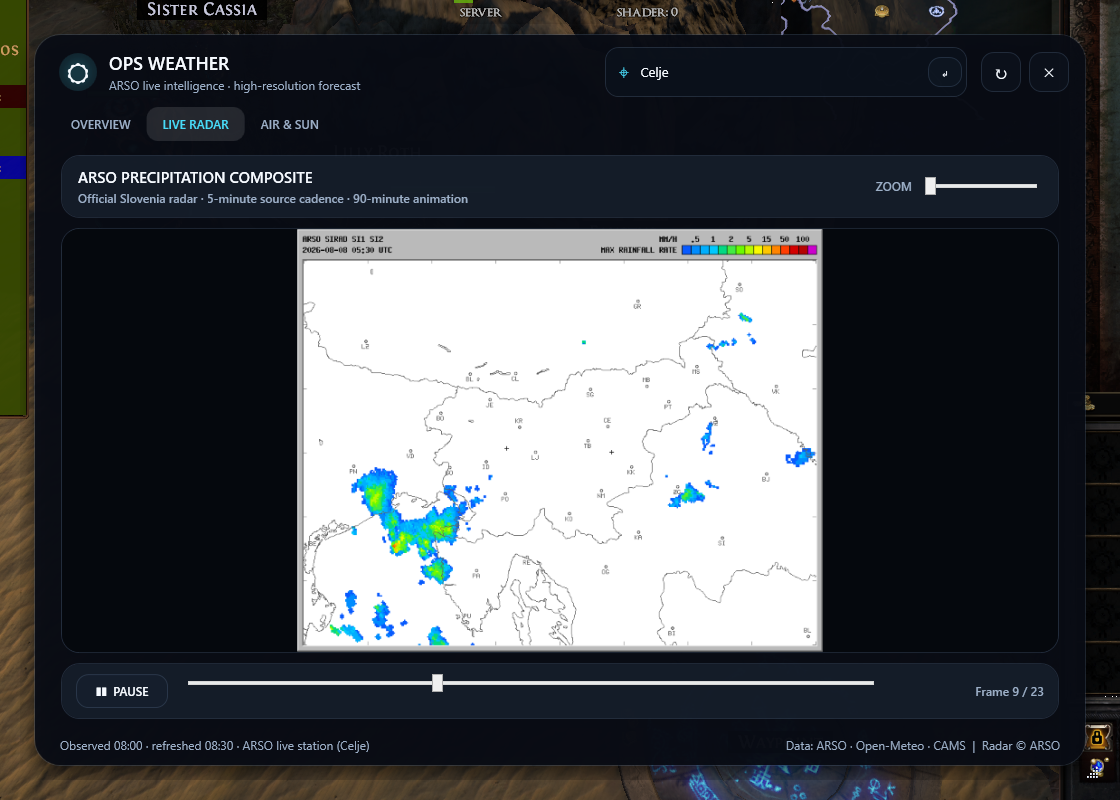The height and width of the screenshot is (800, 1120).
Task: Click the frame timeline slider handle
Action: click(437, 683)
